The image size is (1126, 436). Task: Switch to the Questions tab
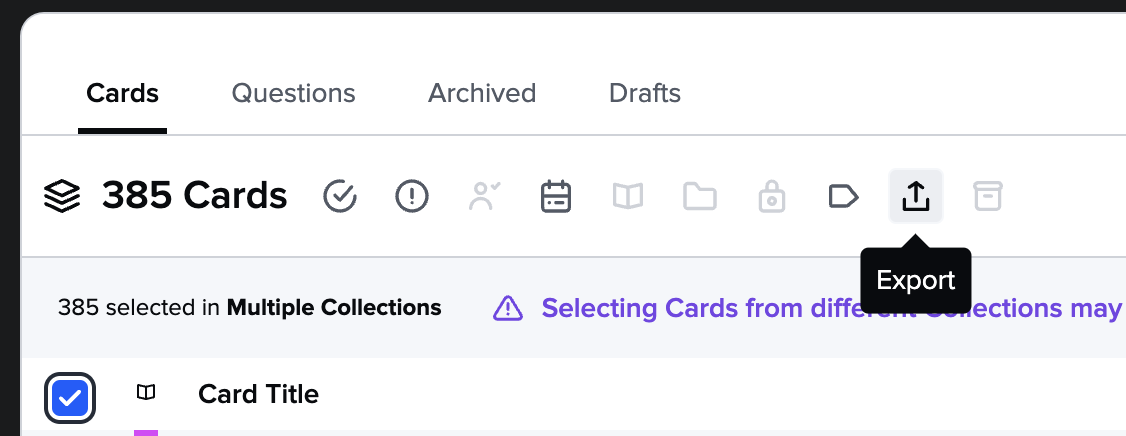click(293, 93)
